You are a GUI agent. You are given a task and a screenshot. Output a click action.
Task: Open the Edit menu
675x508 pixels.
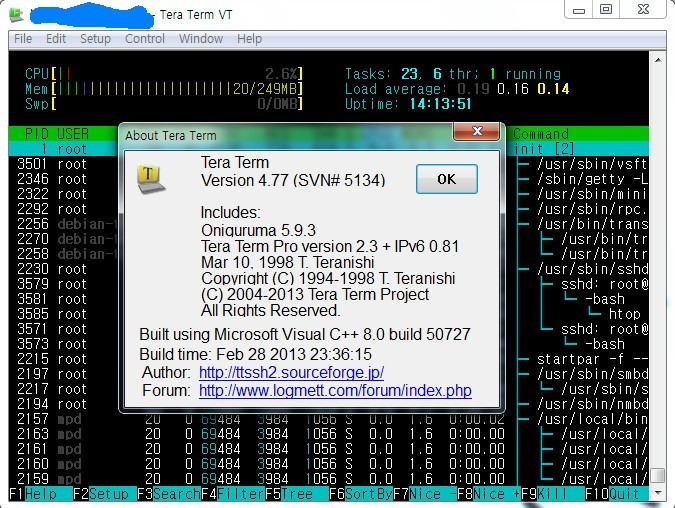coord(56,39)
